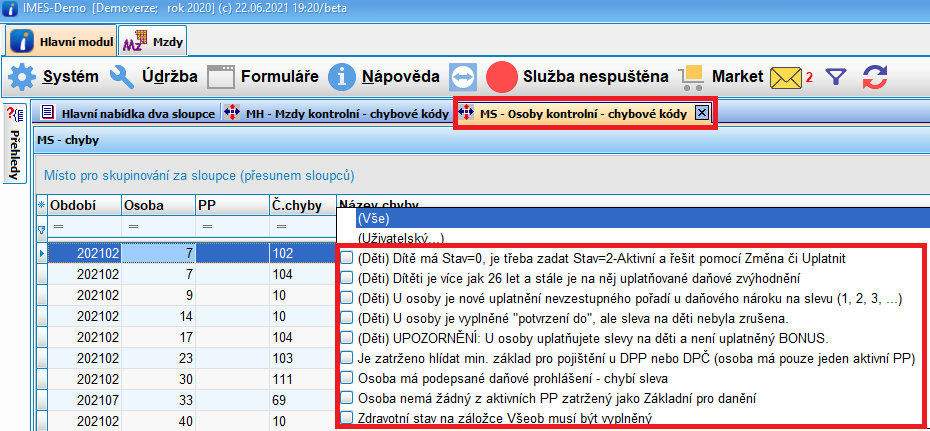930x431 pixels.
Task: Switch to Mzdy module tab
Action: tap(153, 41)
